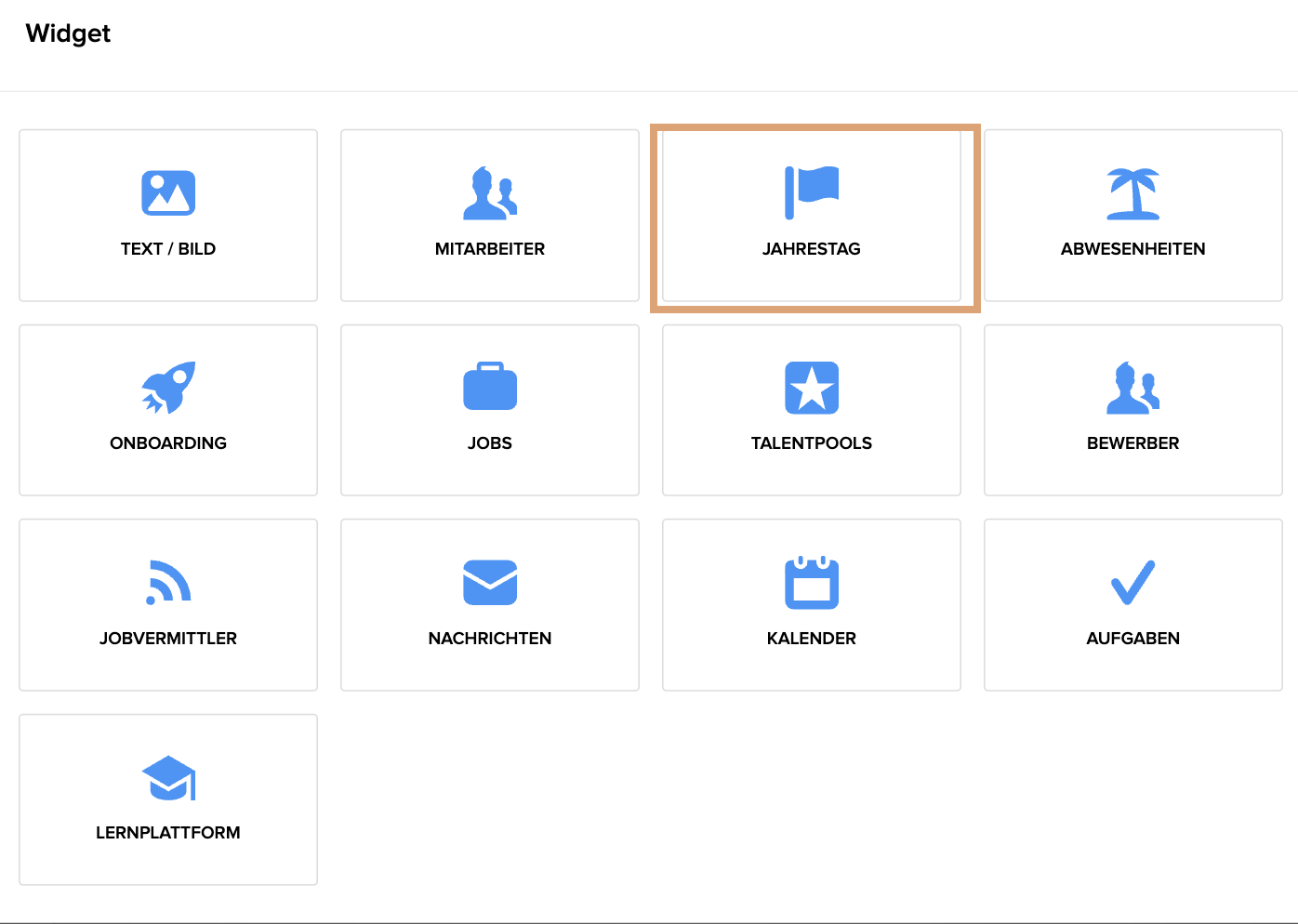Click the graduation cap Lernplattform icon
The height and width of the screenshot is (924, 1298).
click(168, 778)
